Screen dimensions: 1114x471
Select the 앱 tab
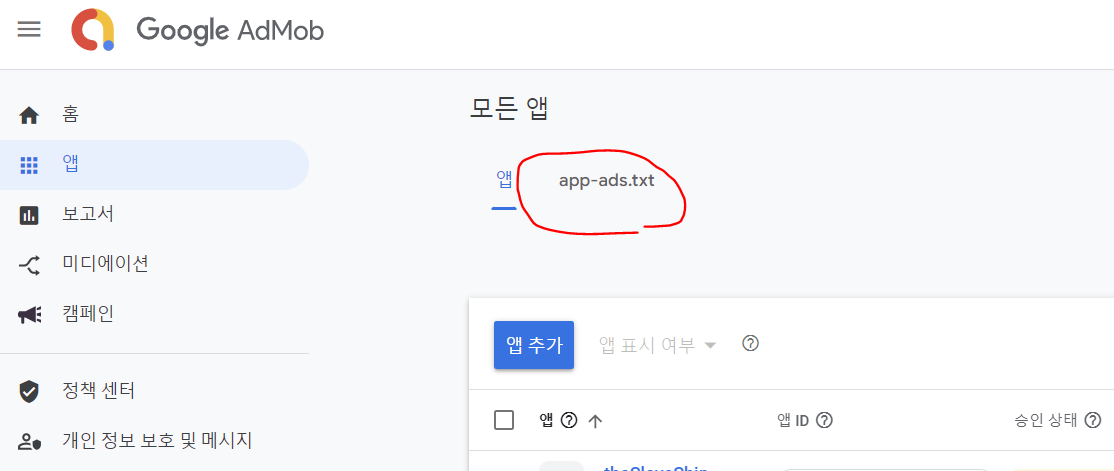[x=504, y=180]
